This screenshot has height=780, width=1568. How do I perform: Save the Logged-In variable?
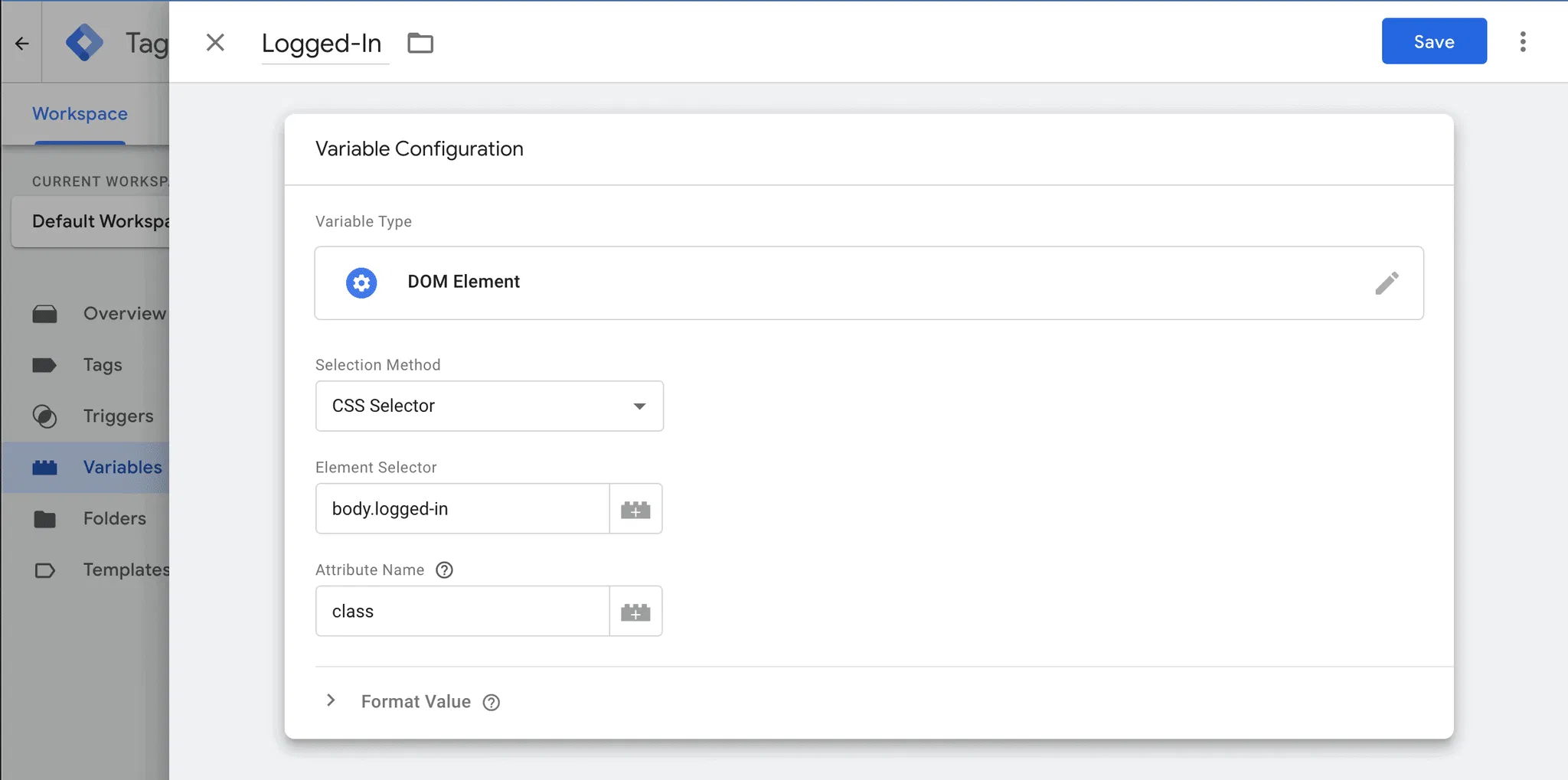coord(1433,41)
